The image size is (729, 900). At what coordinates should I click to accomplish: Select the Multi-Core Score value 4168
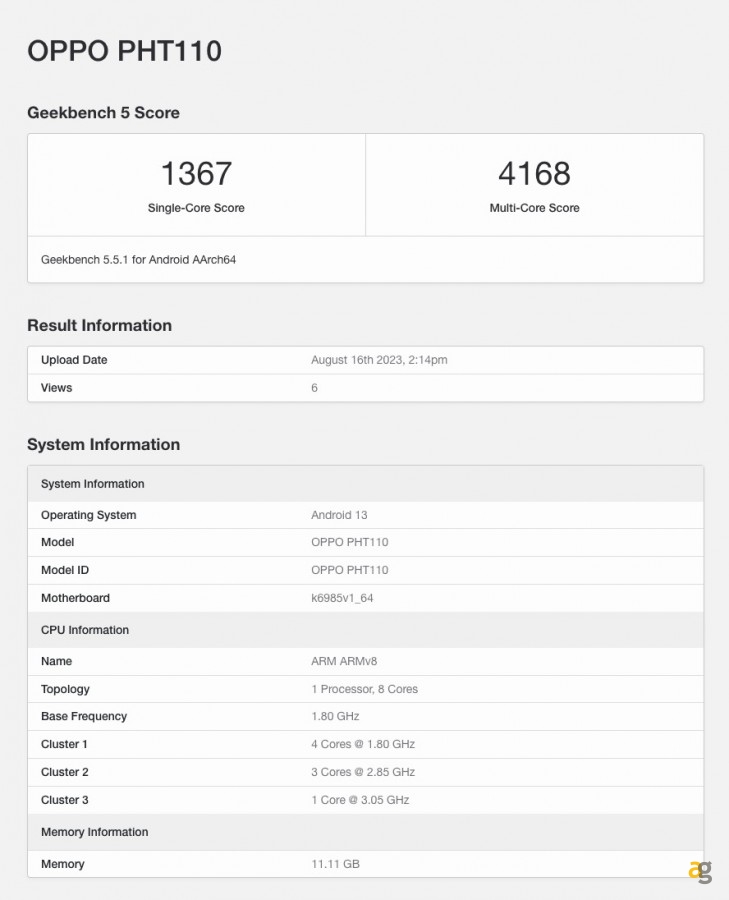click(534, 174)
